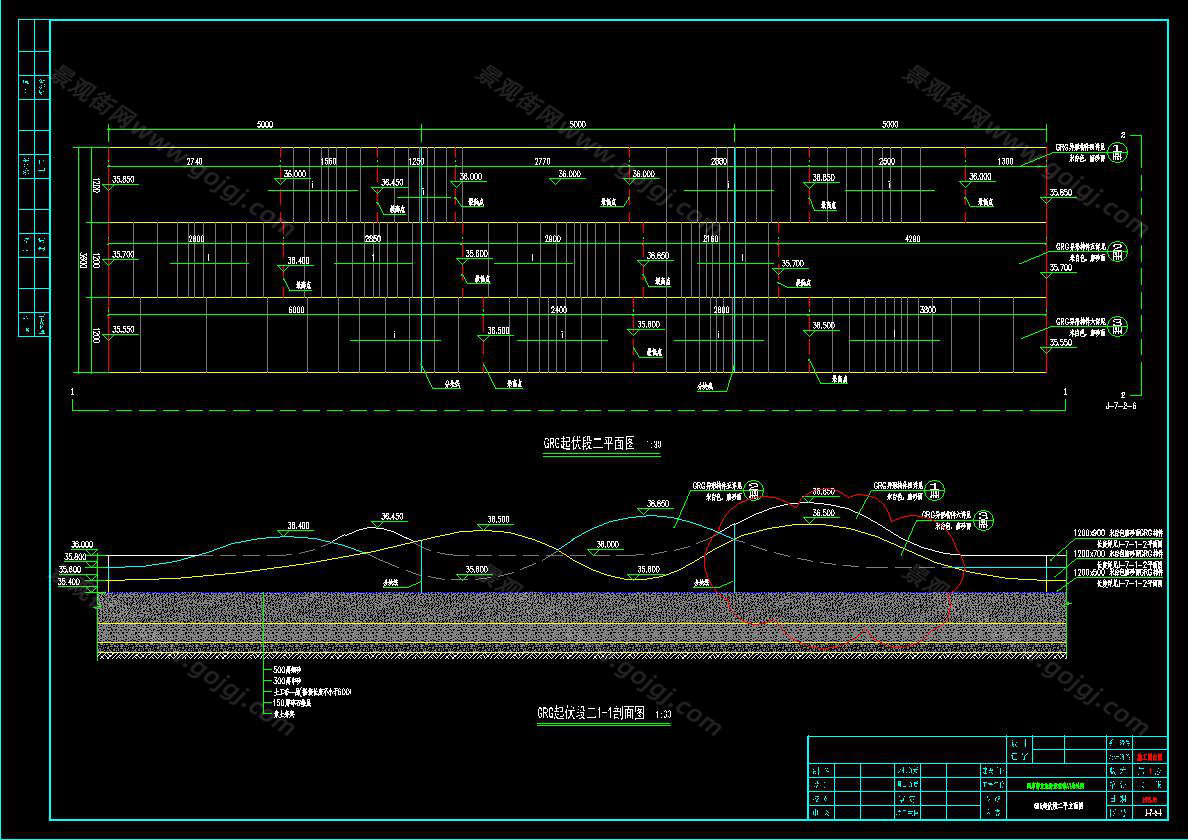Click callout bubble 1 in the plan view
This screenshot has height=840, width=1188.
(x=1119, y=152)
